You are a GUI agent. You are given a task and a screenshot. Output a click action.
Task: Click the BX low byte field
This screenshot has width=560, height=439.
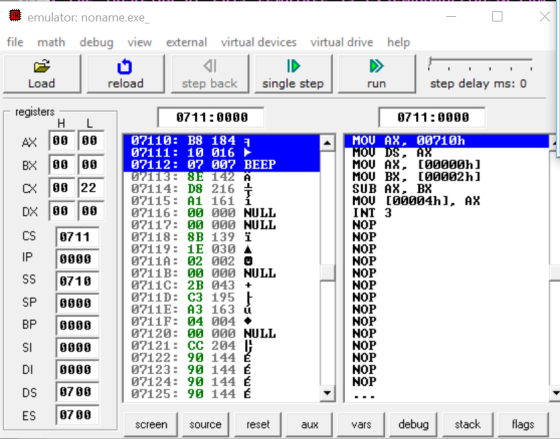pyautogui.click(x=90, y=165)
